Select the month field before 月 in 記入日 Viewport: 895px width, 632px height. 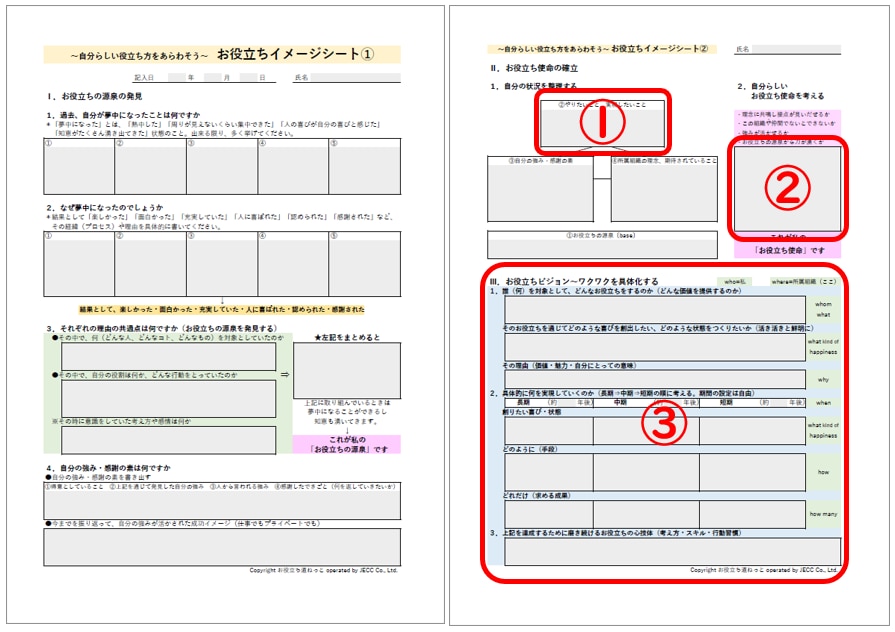[212, 77]
